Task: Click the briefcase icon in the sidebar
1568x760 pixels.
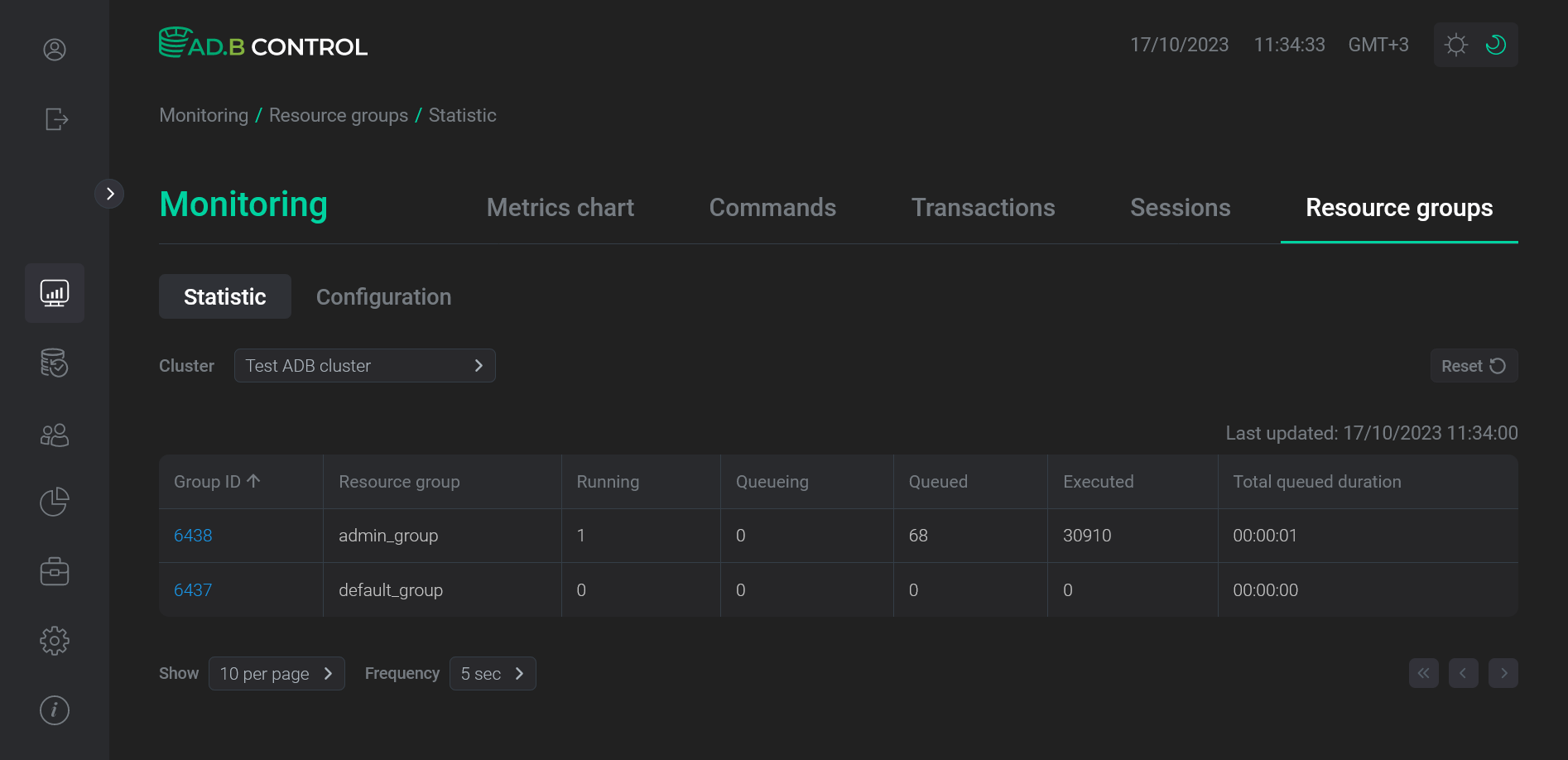Action: click(54, 570)
